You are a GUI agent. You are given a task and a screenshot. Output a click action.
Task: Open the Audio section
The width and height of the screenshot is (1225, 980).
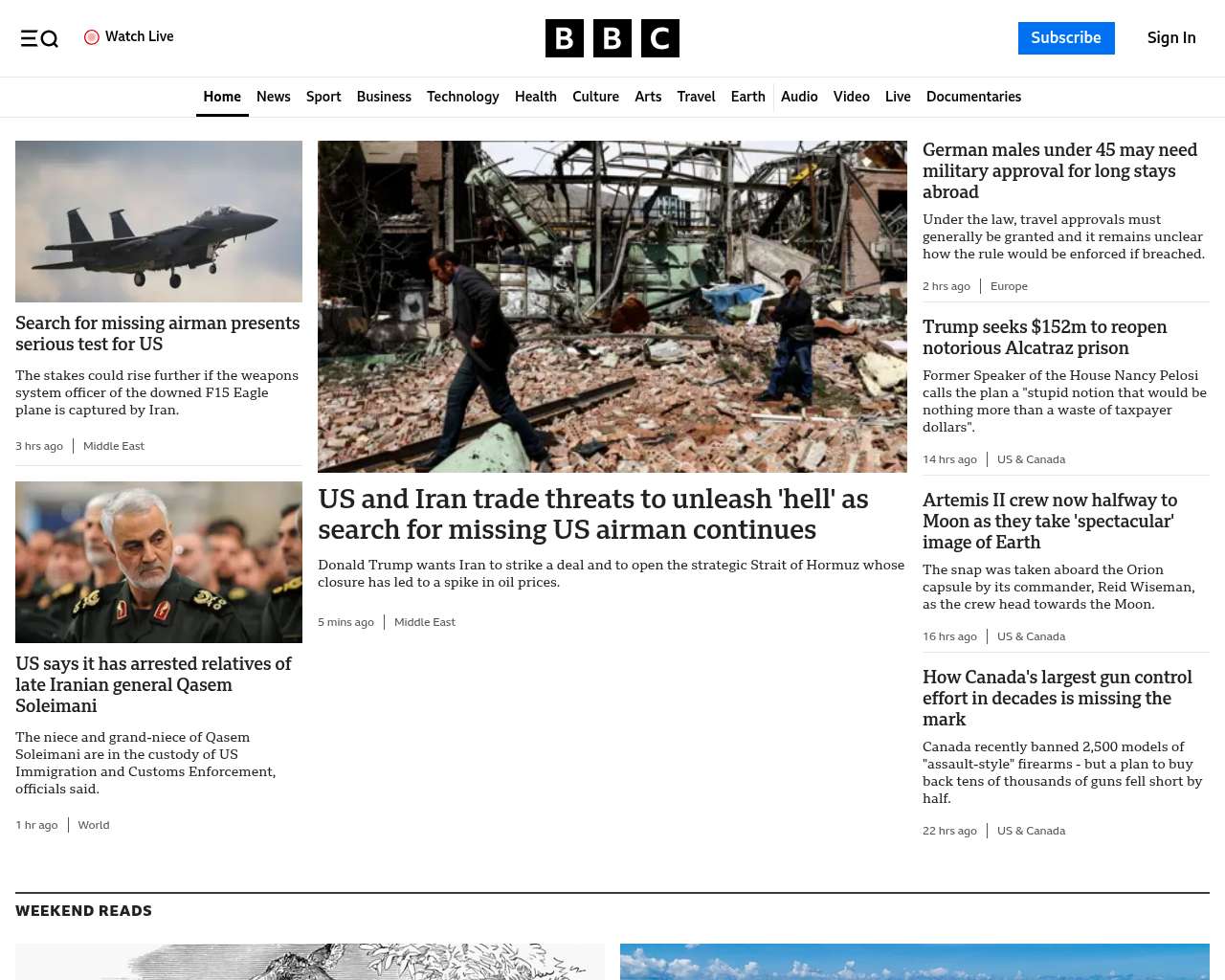[x=799, y=97]
